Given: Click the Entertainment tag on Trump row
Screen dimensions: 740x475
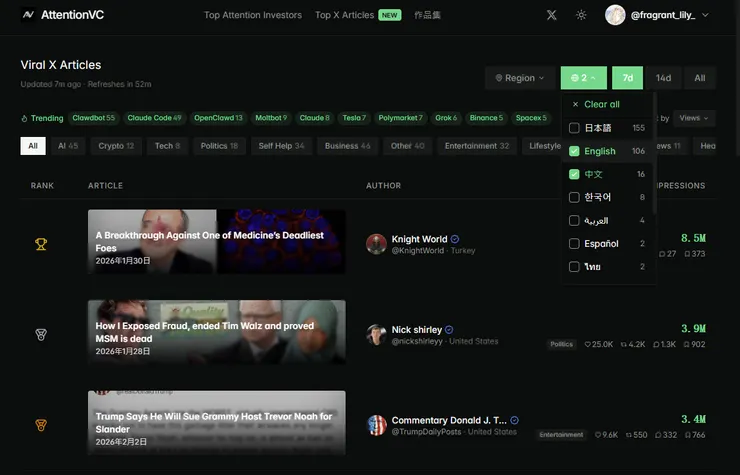Looking at the screenshot, I should tap(561, 435).
